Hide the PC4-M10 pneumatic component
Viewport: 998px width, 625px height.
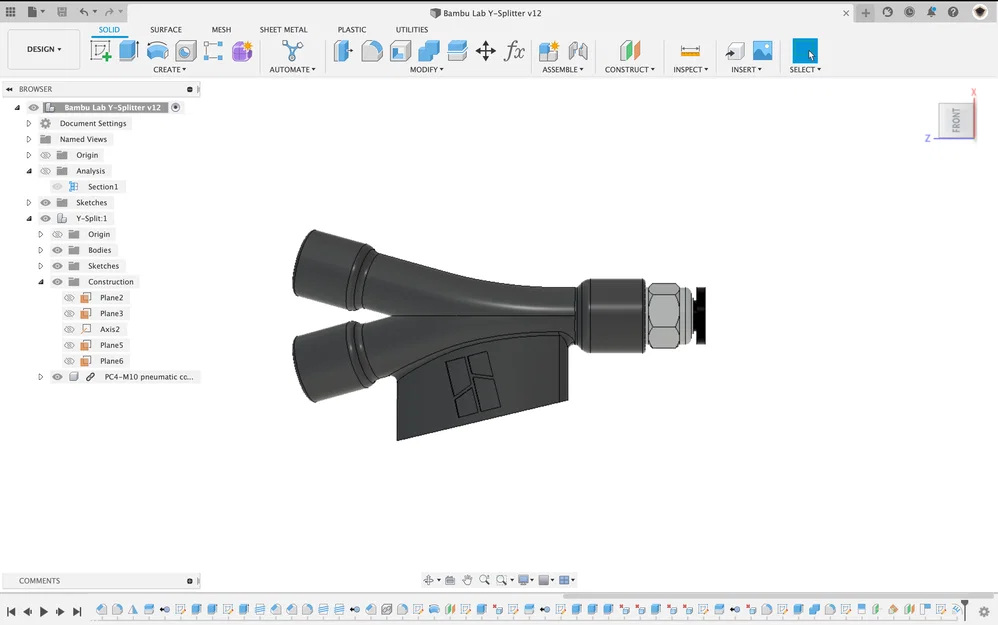click(x=57, y=377)
